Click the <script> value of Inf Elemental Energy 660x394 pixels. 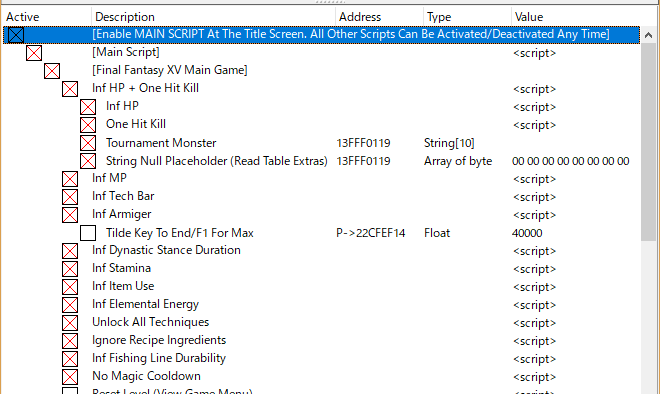click(535, 306)
